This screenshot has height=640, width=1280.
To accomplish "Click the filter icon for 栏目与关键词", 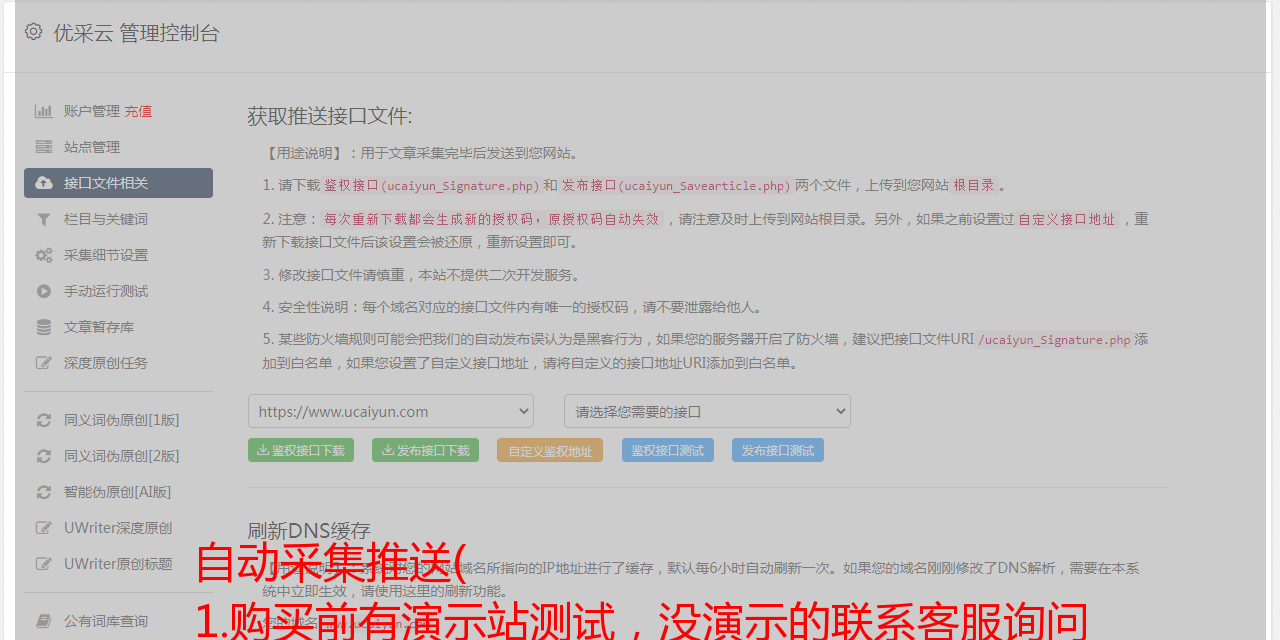I will [44, 219].
